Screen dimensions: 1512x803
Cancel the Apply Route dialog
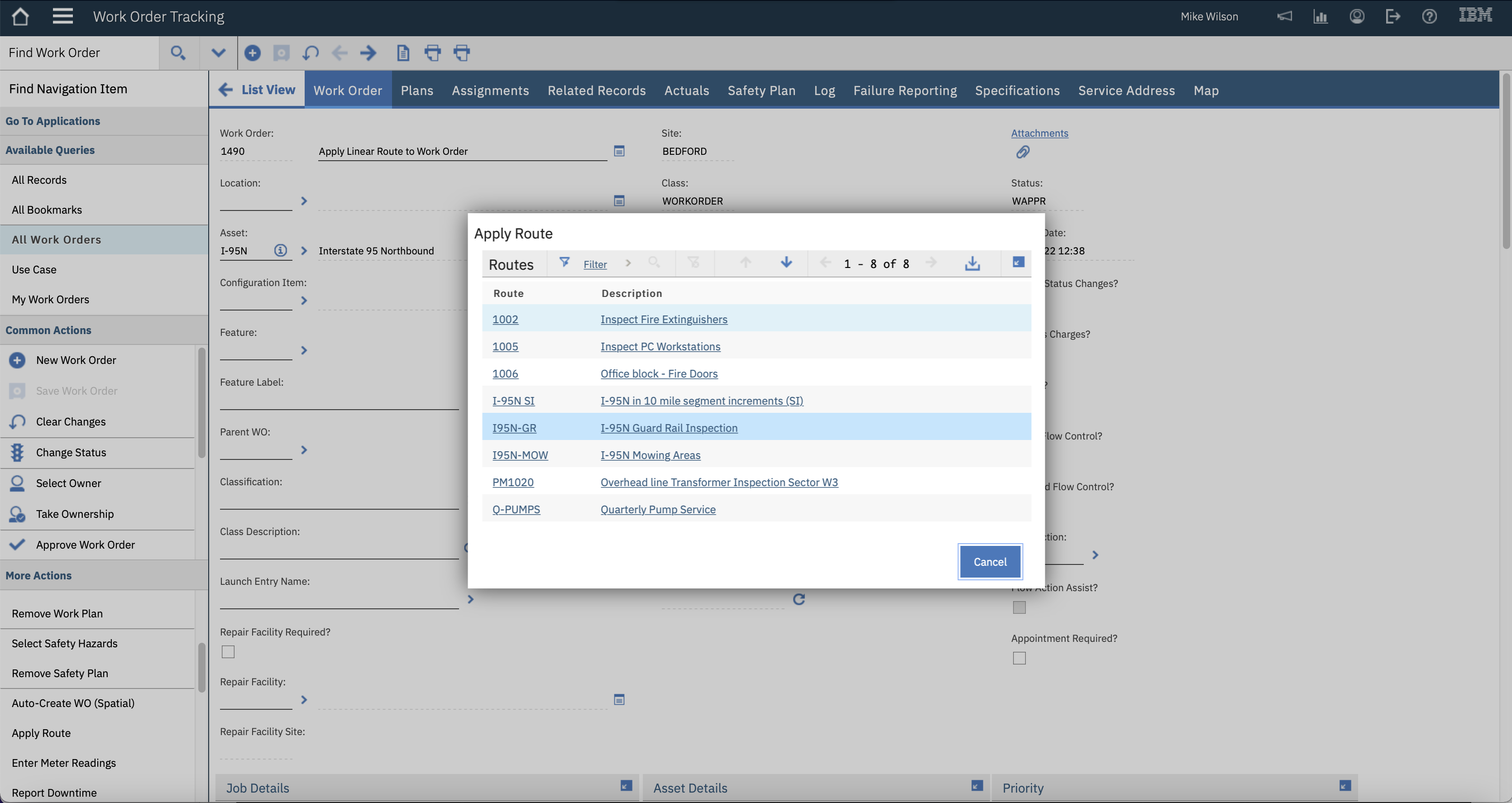(x=990, y=562)
